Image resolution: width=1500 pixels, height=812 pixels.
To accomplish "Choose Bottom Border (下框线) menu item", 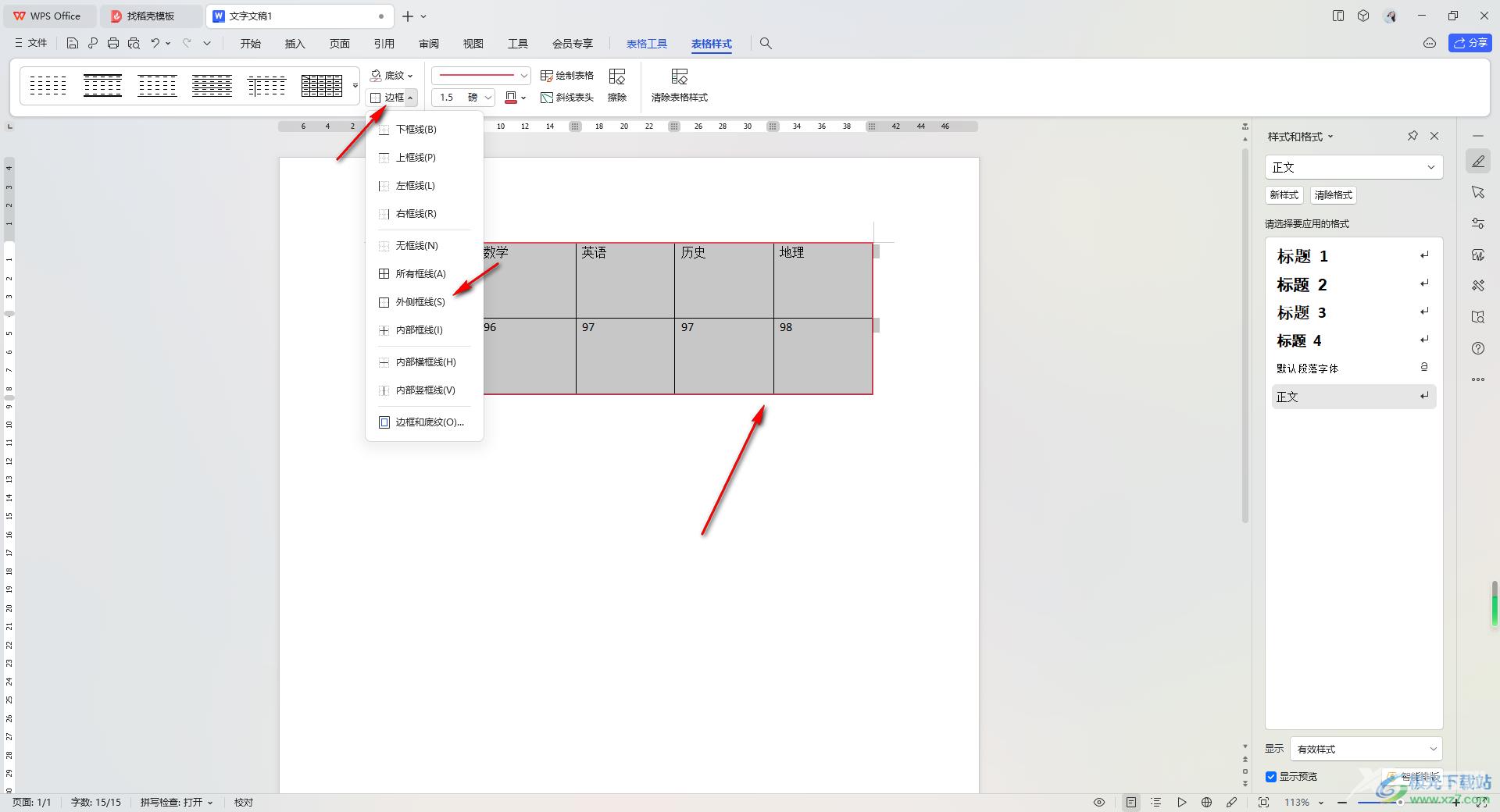I will coord(424,130).
